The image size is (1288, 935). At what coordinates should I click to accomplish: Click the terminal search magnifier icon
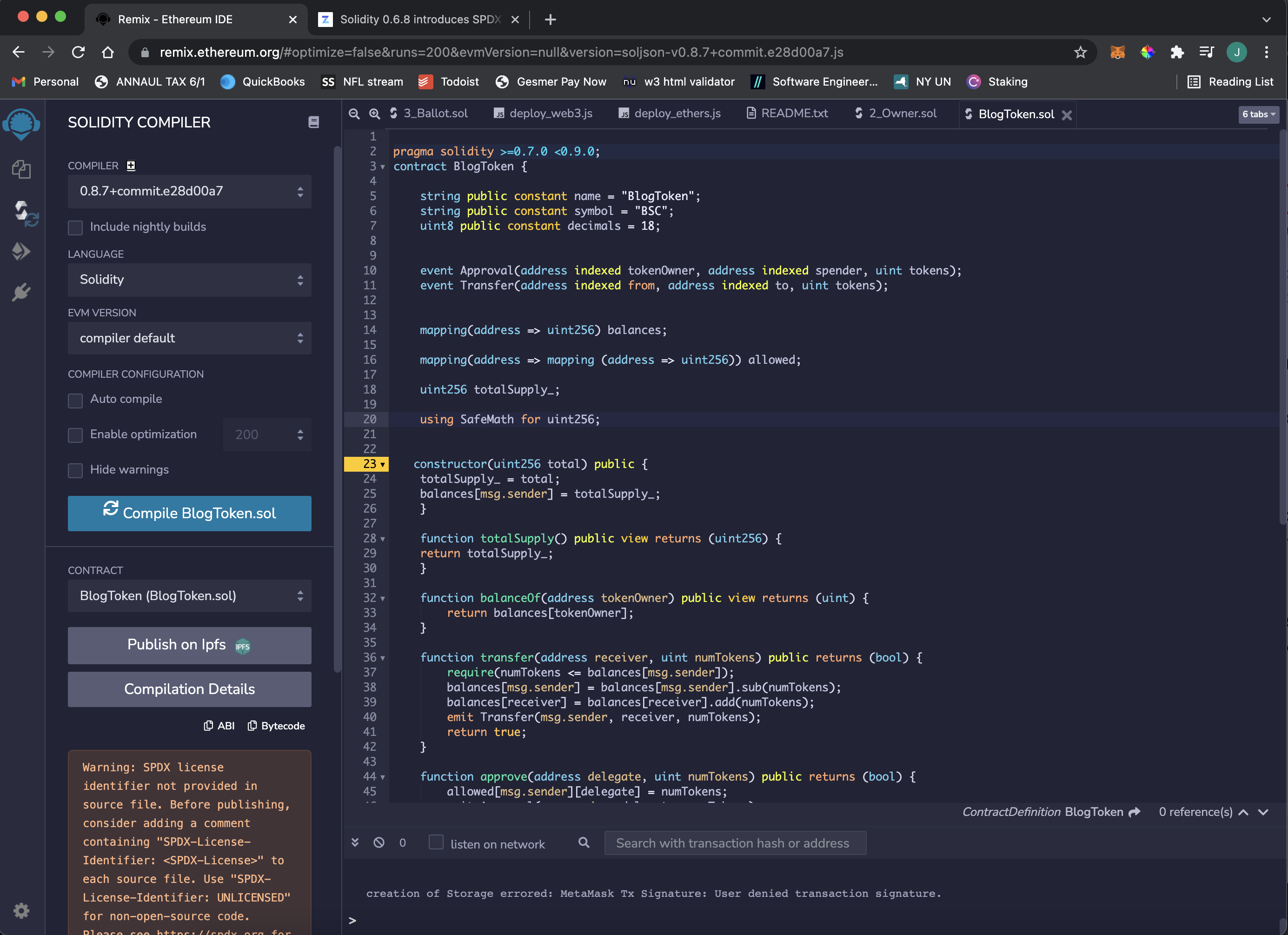click(x=584, y=842)
